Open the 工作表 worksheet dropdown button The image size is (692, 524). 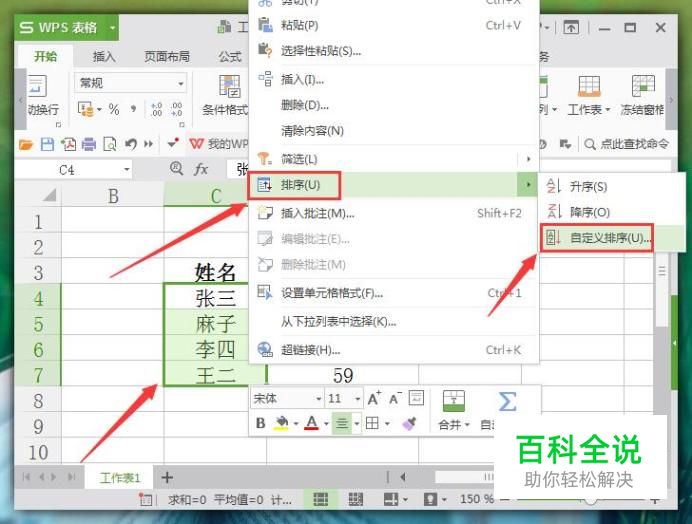click(x=589, y=96)
